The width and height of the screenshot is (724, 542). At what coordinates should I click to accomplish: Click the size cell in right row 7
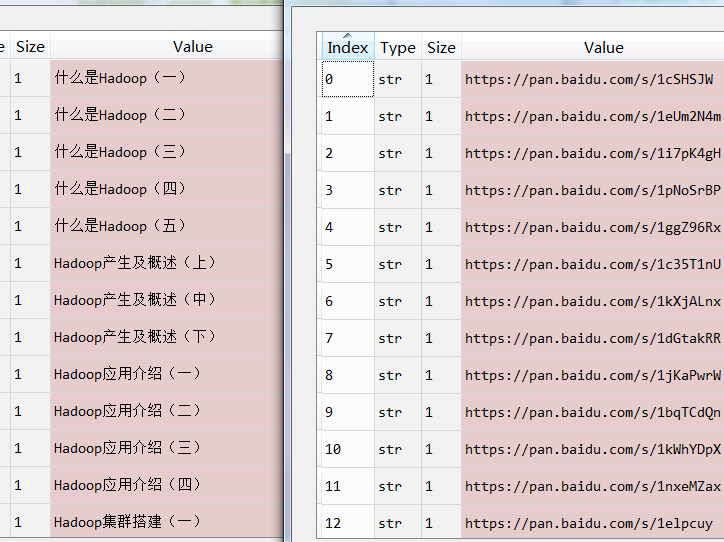click(441, 337)
